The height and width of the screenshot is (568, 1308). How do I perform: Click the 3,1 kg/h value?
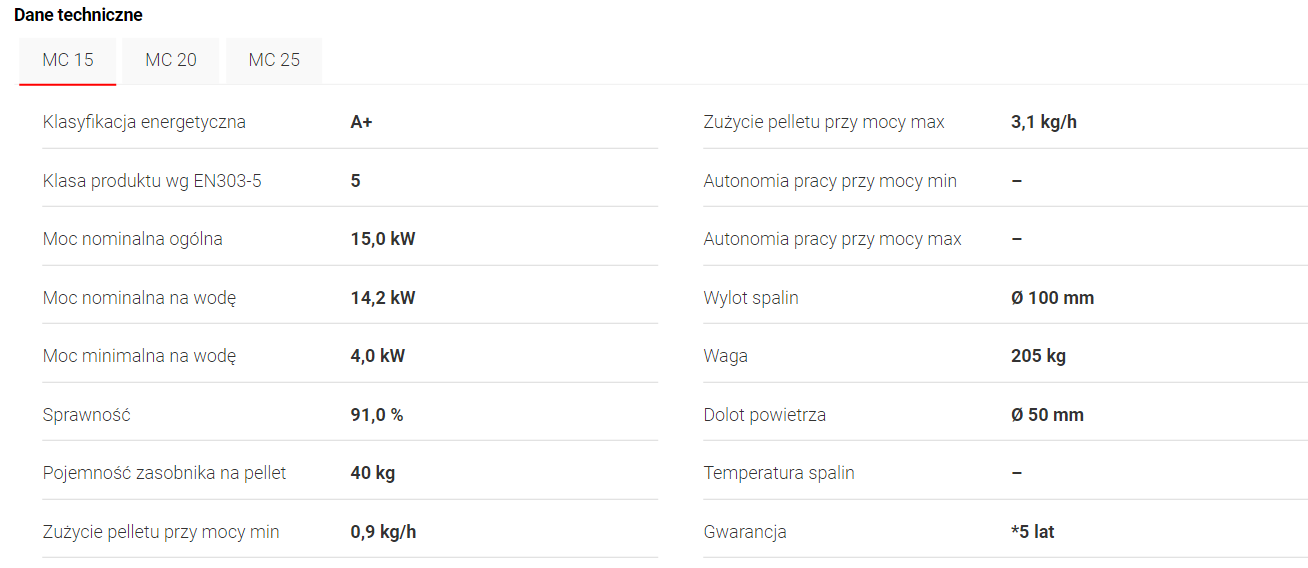click(1044, 122)
